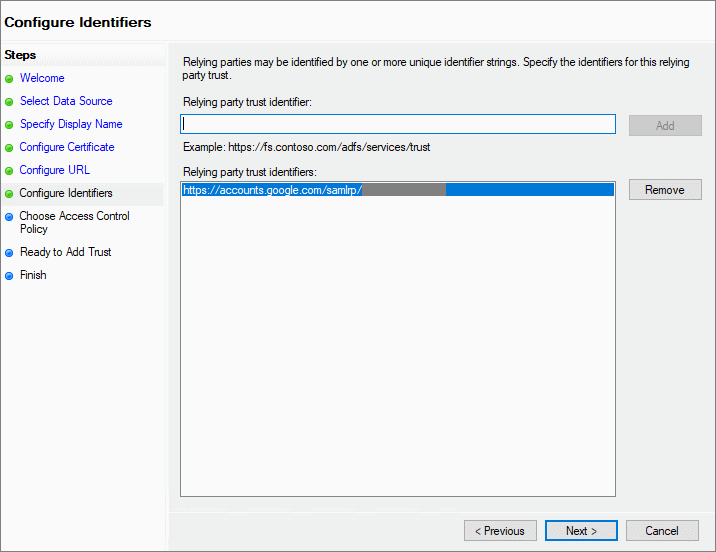Select the Configure Identifiers step
Image resolution: width=716 pixels, height=552 pixels.
[66, 193]
